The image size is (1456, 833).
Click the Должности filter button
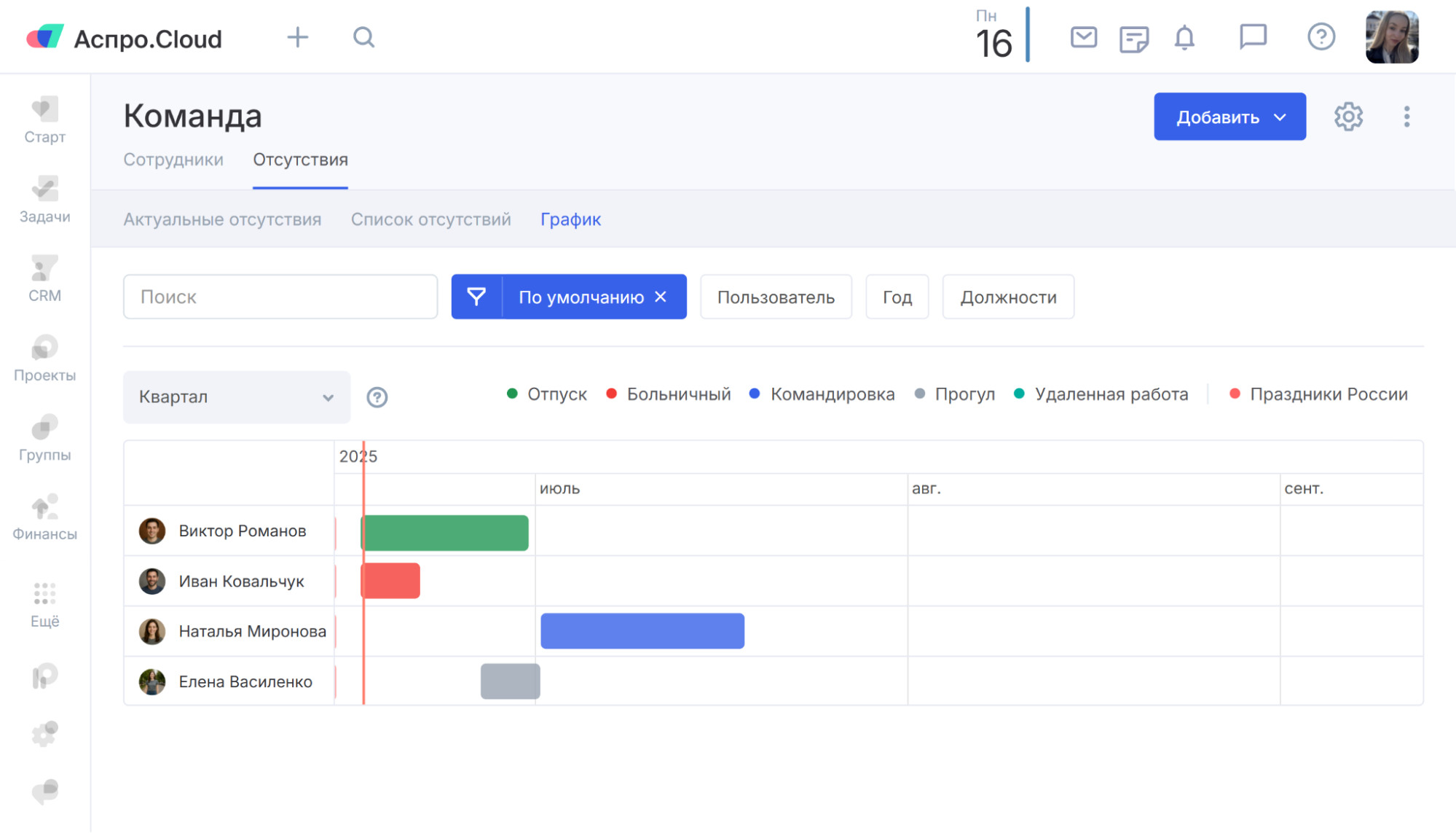1007,297
